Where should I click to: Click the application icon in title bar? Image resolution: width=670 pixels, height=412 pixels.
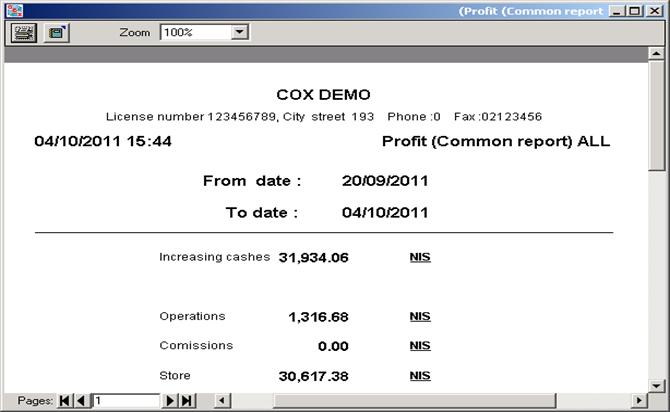click(13, 11)
